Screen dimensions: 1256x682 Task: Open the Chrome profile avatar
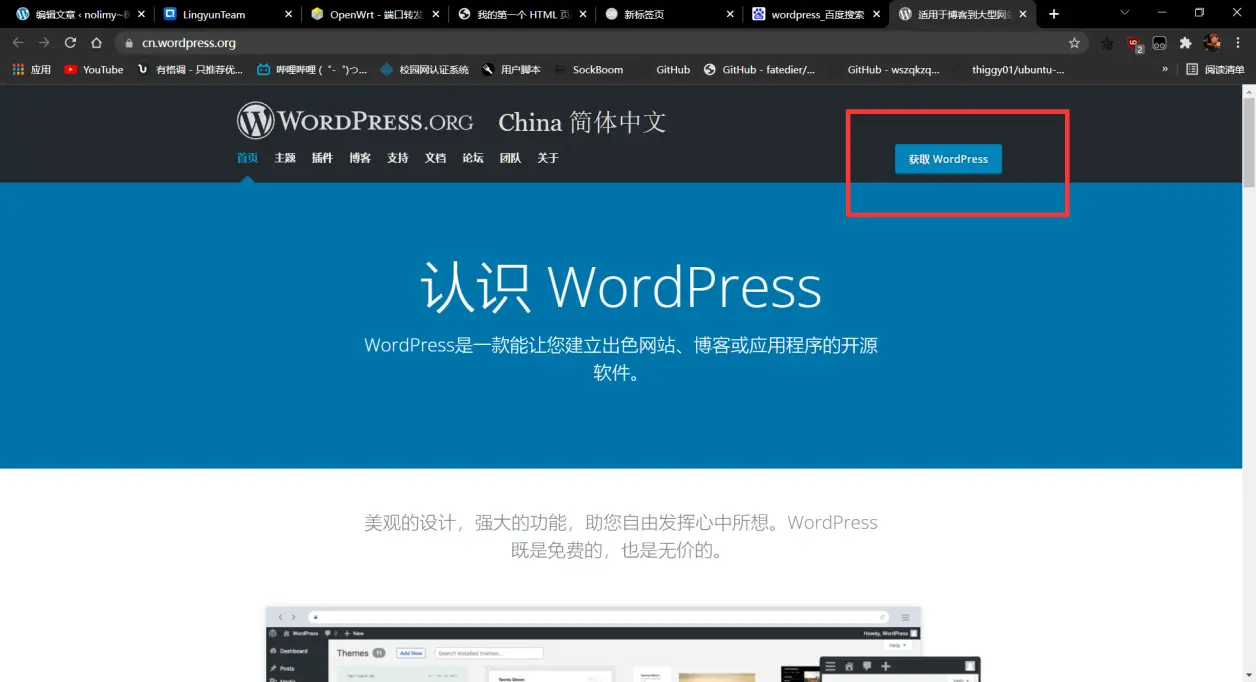[1212, 43]
